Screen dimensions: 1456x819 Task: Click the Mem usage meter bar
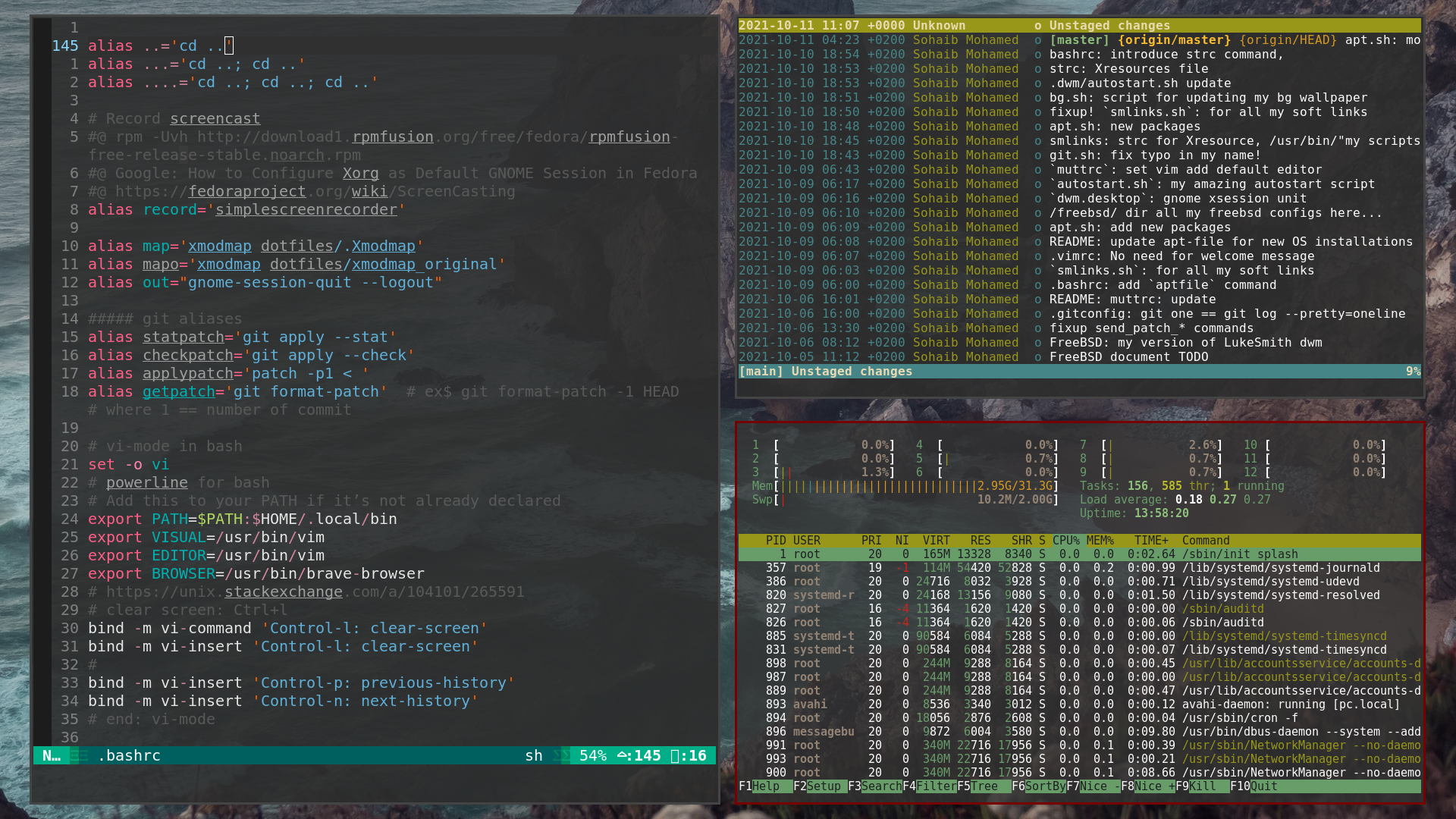click(x=902, y=486)
